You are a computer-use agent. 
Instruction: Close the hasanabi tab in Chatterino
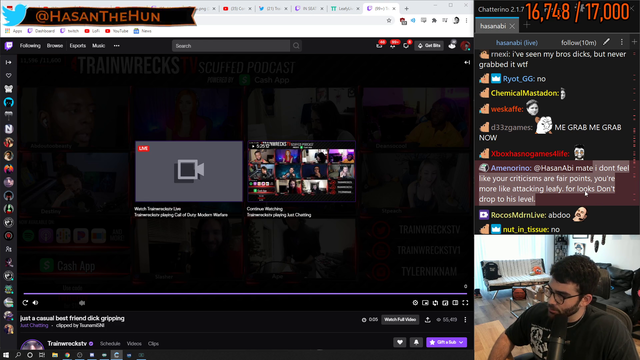click(x=512, y=26)
